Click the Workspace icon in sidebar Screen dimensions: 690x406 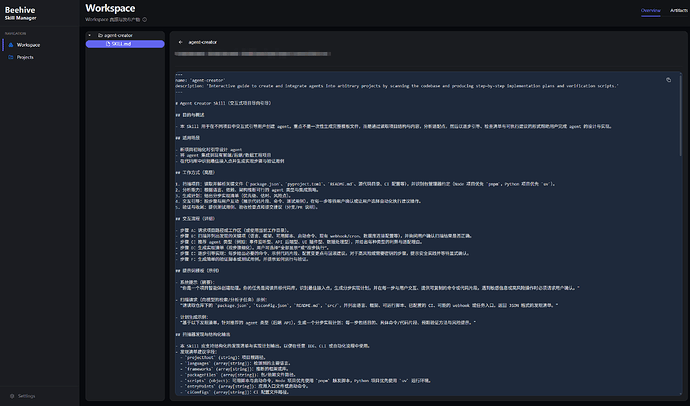pyautogui.click(x=11, y=45)
